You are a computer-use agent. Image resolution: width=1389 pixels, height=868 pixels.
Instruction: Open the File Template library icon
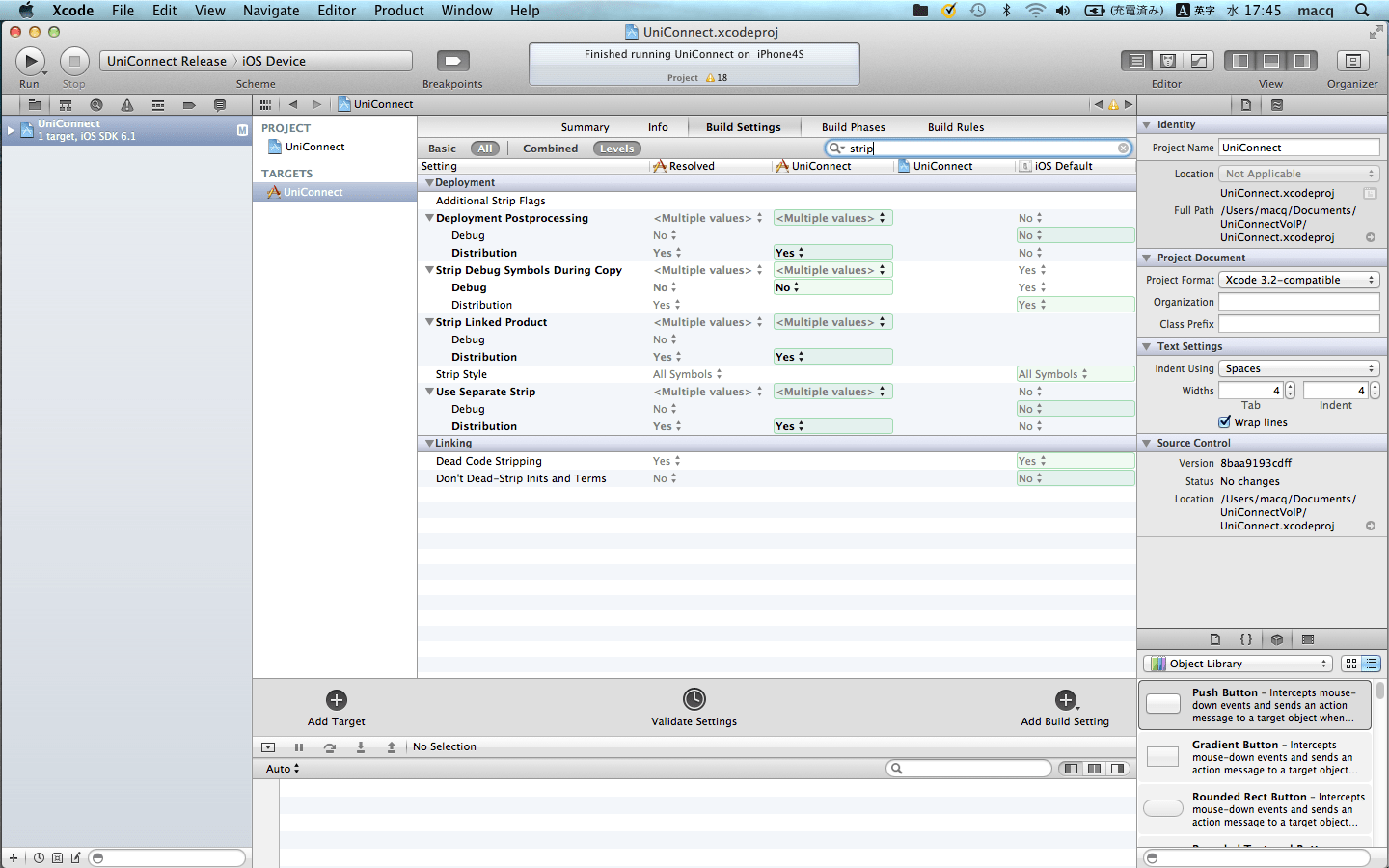click(1215, 639)
